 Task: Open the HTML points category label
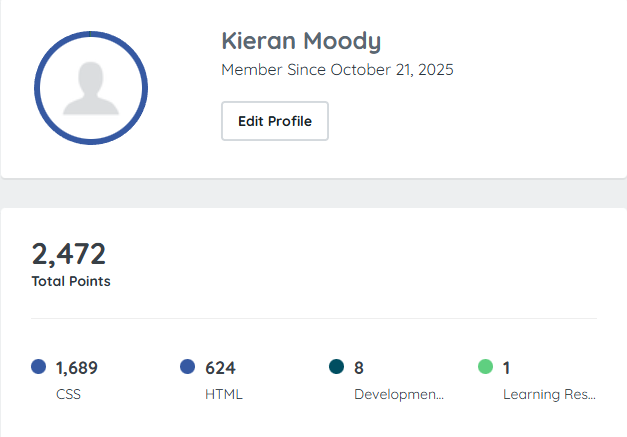click(223, 394)
